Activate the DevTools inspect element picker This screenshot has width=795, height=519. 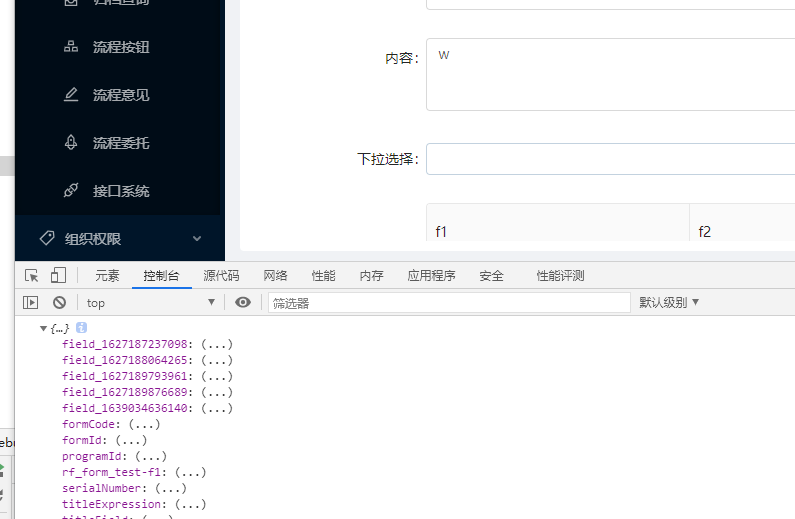(x=31, y=276)
